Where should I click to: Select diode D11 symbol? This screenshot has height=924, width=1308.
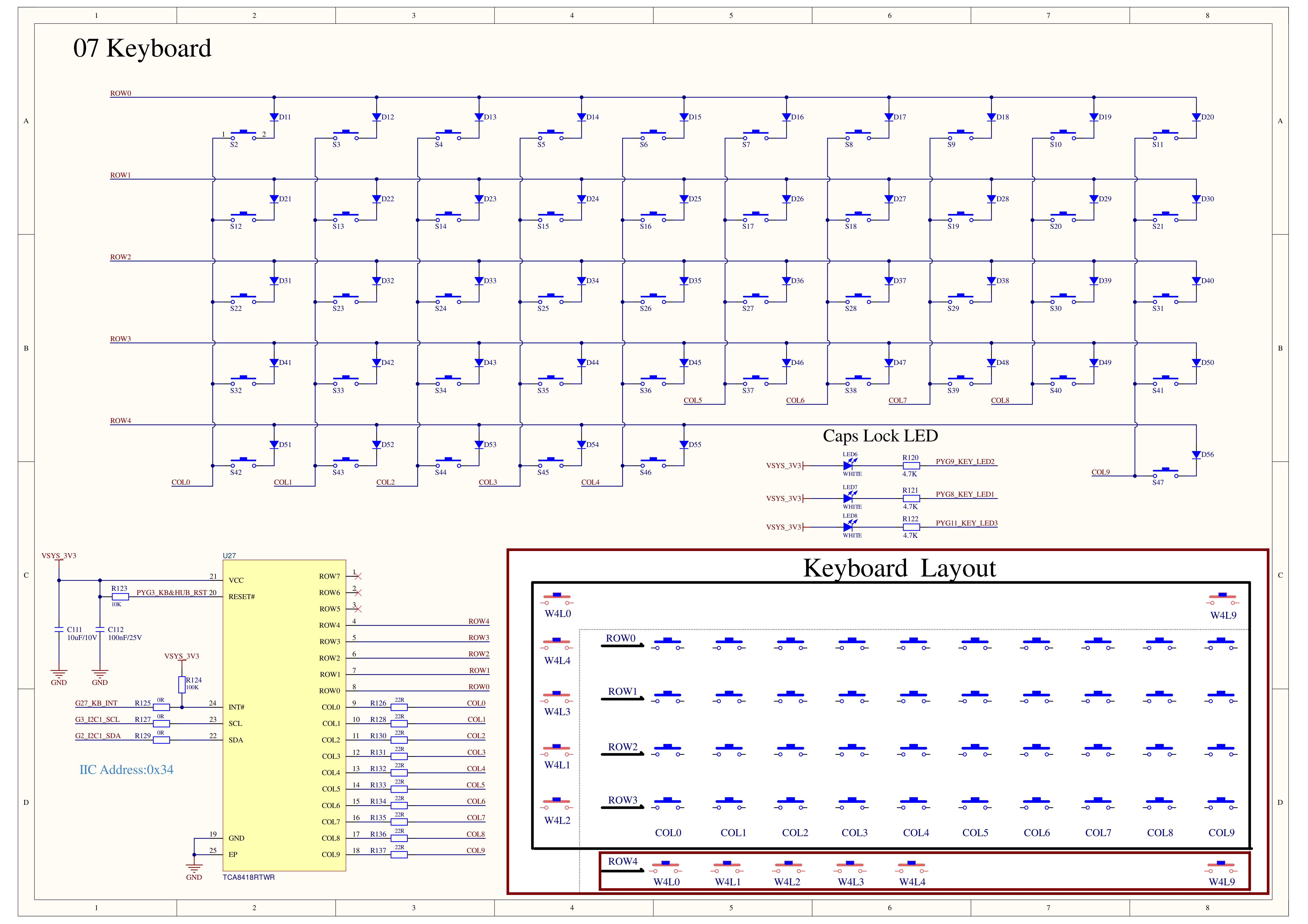[x=274, y=117]
